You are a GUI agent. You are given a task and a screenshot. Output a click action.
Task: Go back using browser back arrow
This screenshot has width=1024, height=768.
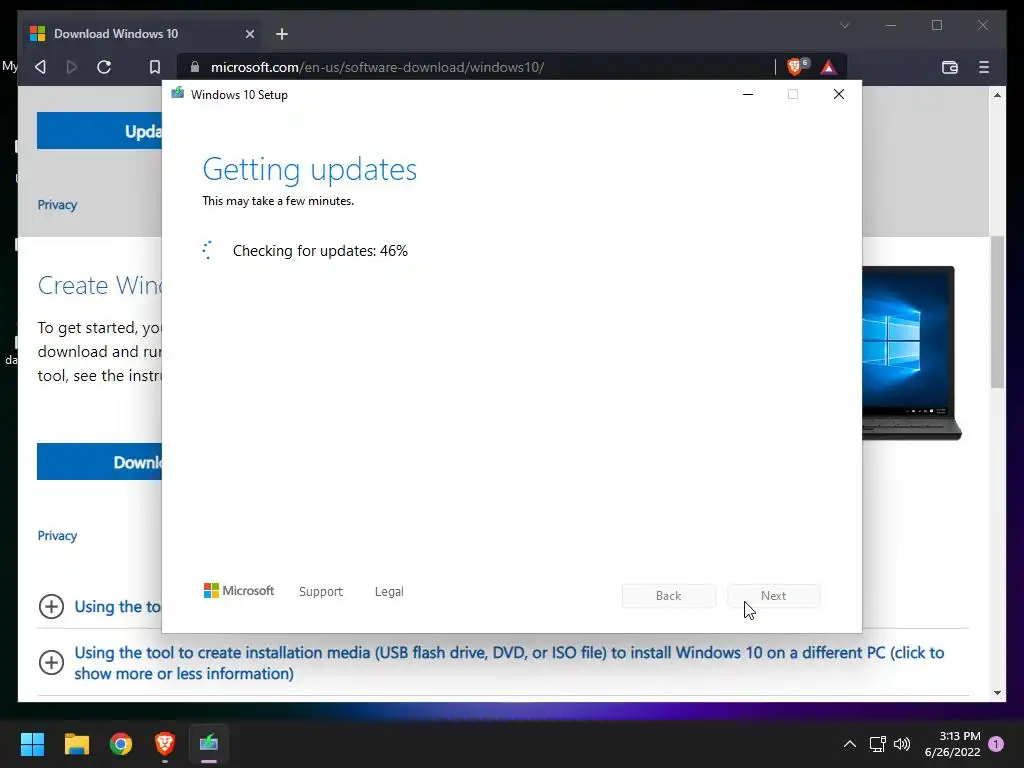[x=40, y=67]
